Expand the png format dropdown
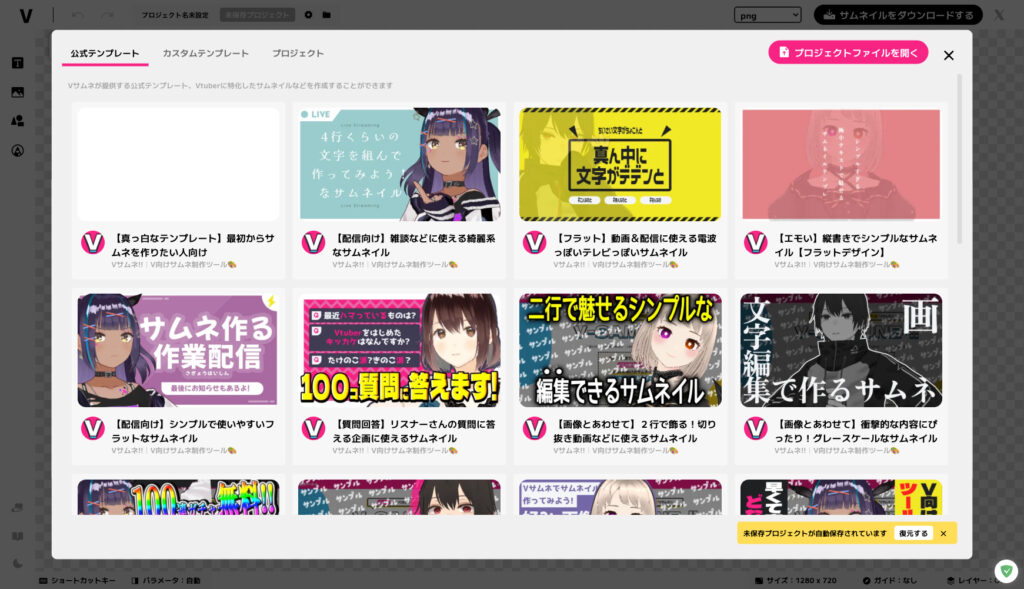 [x=767, y=15]
